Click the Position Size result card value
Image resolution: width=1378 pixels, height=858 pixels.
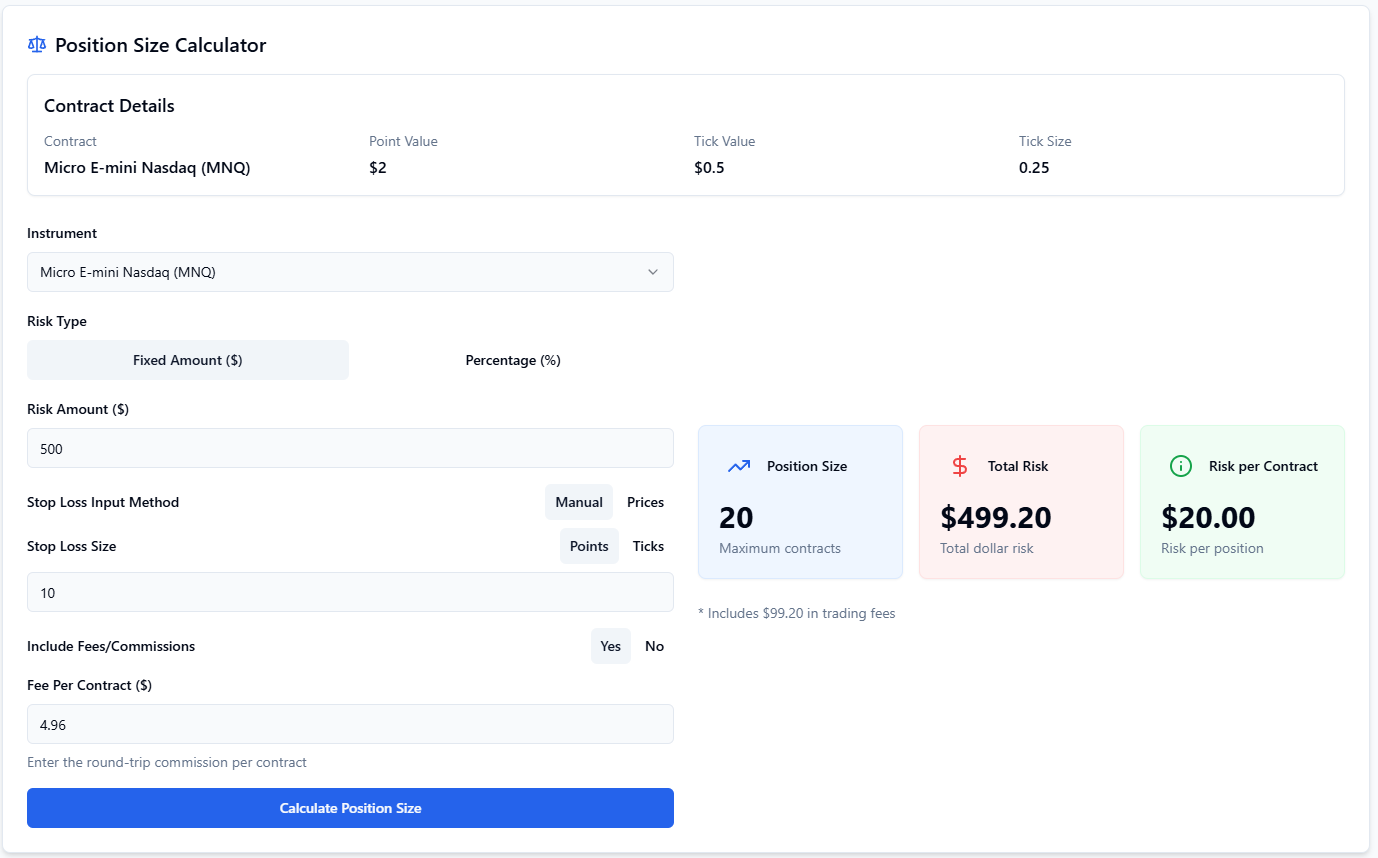[x=737, y=518]
